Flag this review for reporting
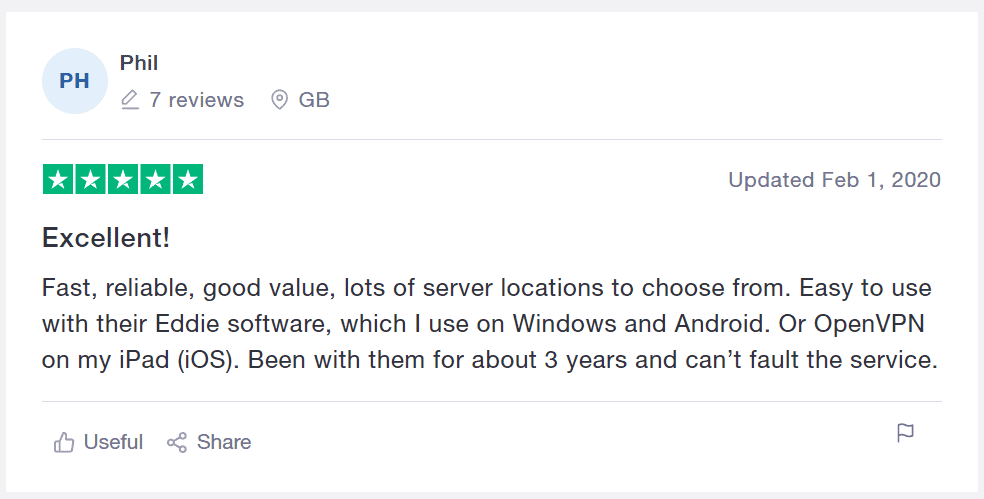 pos(905,433)
